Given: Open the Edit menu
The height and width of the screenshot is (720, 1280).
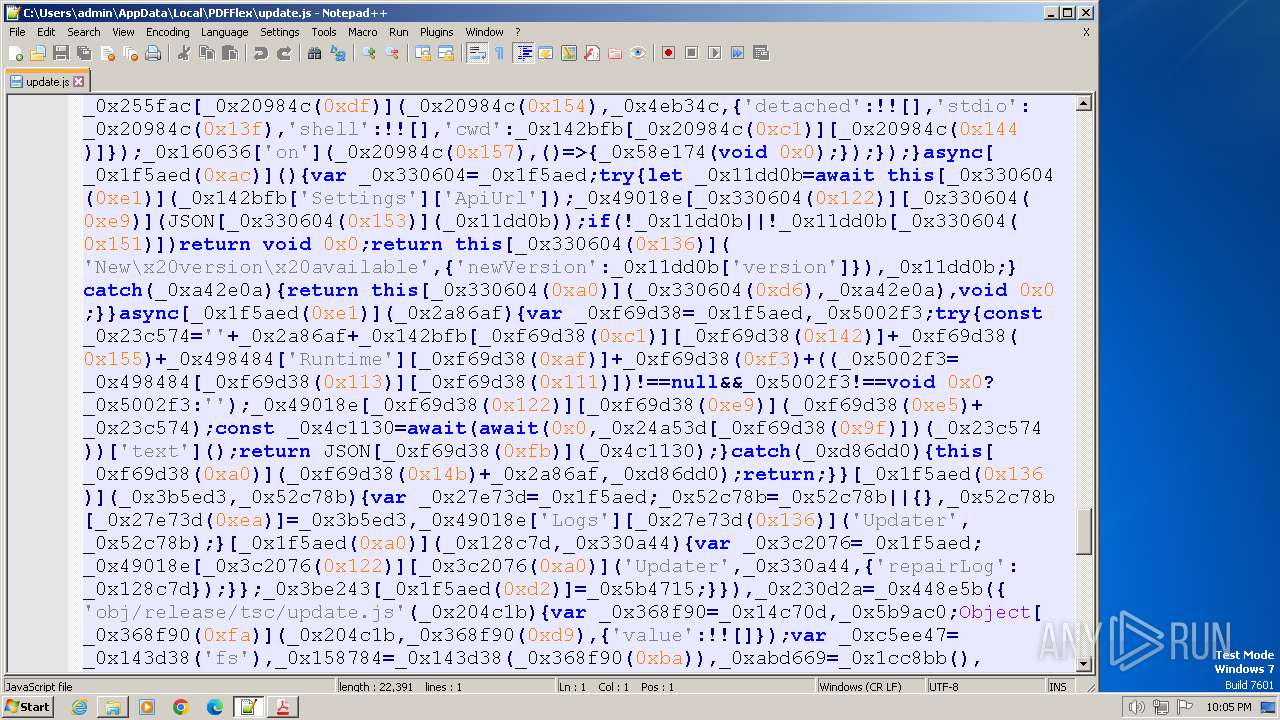Looking at the screenshot, I should (46, 32).
